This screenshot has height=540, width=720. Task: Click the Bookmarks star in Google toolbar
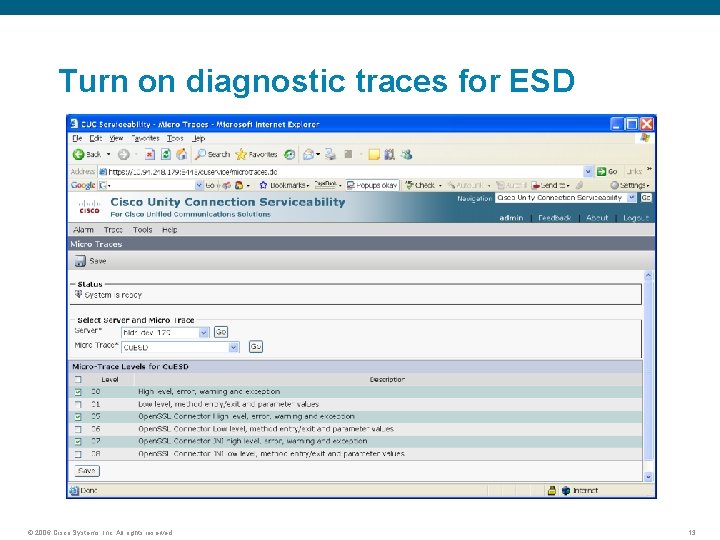pos(263,185)
